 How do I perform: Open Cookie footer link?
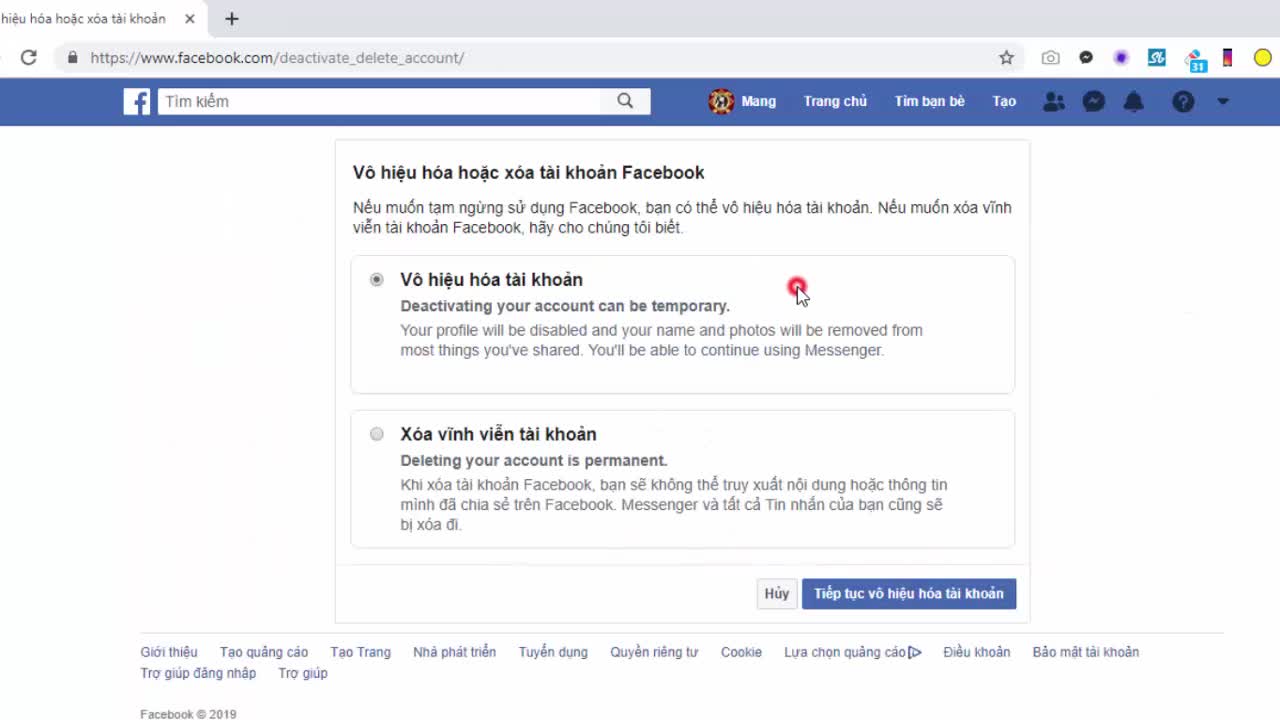click(x=741, y=652)
